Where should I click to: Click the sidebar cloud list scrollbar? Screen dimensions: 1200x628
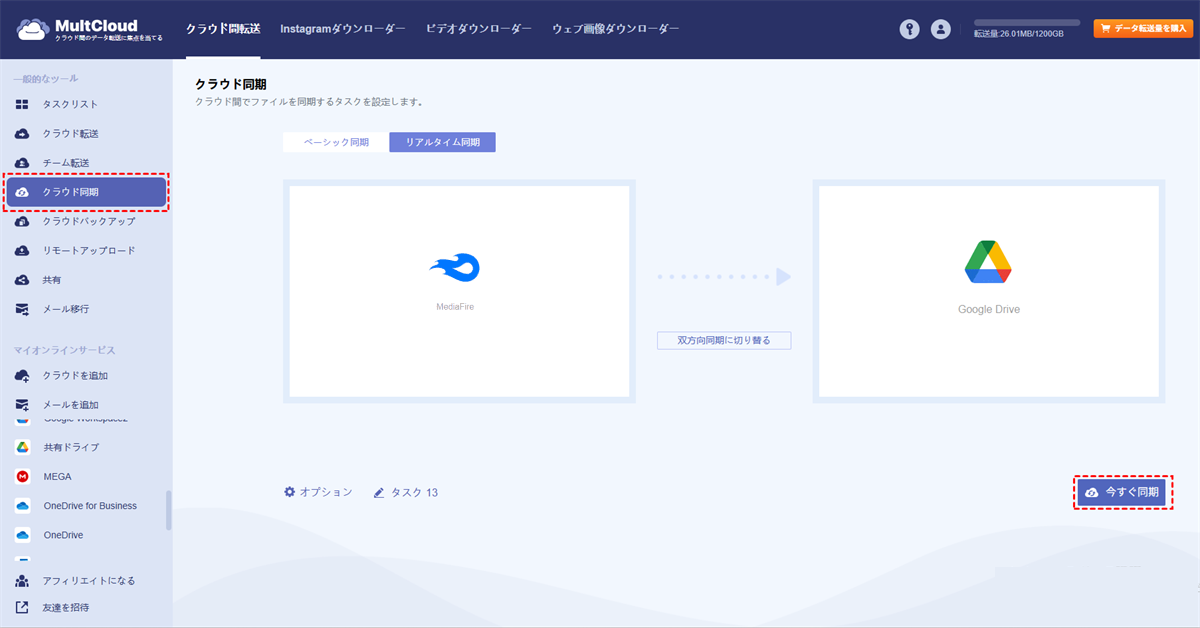click(169, 510)
